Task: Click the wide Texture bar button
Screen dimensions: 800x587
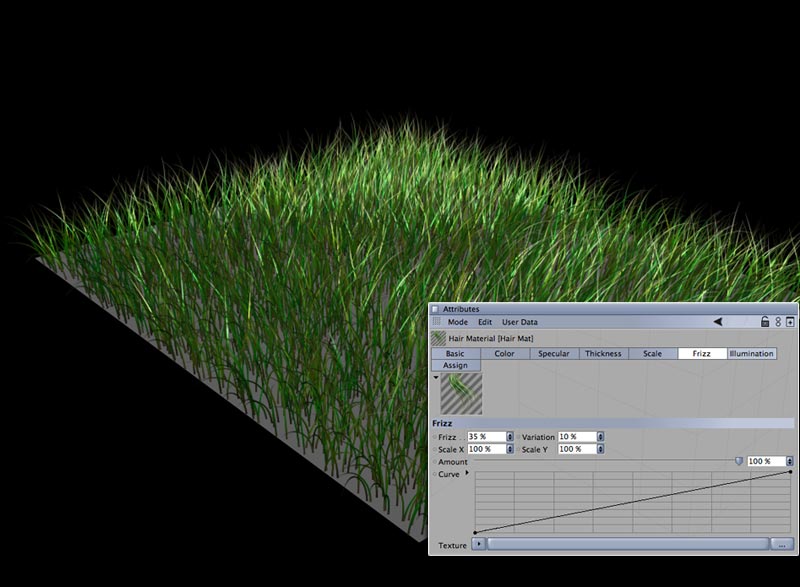Action: [x=628, y=544]
